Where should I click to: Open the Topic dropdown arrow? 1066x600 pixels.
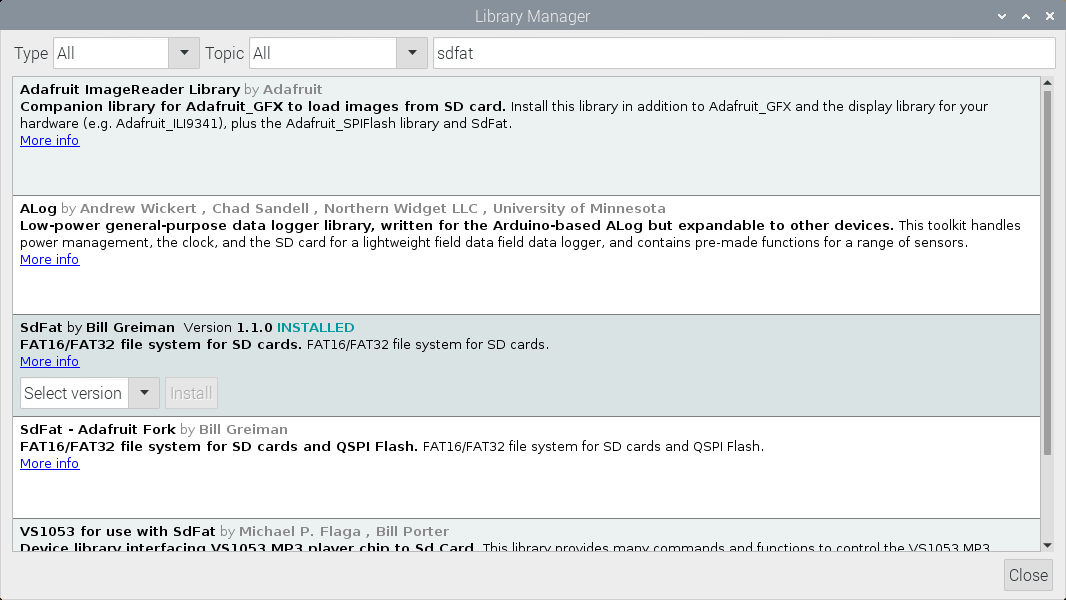click(x=412, y=53)
